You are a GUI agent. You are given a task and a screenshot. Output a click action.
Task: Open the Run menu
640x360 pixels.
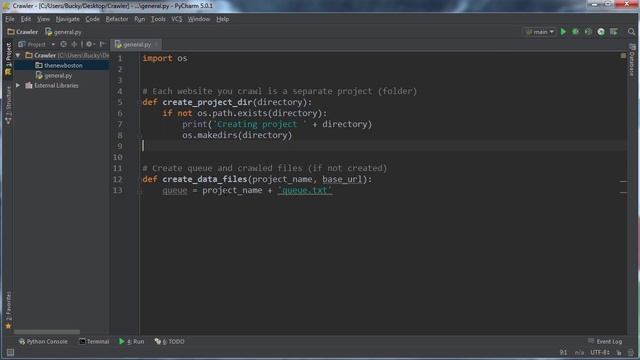tap(140, 19)
